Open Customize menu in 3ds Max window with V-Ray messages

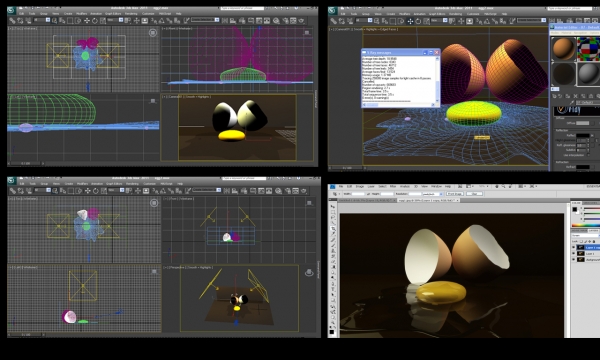(x=473, y=14)
